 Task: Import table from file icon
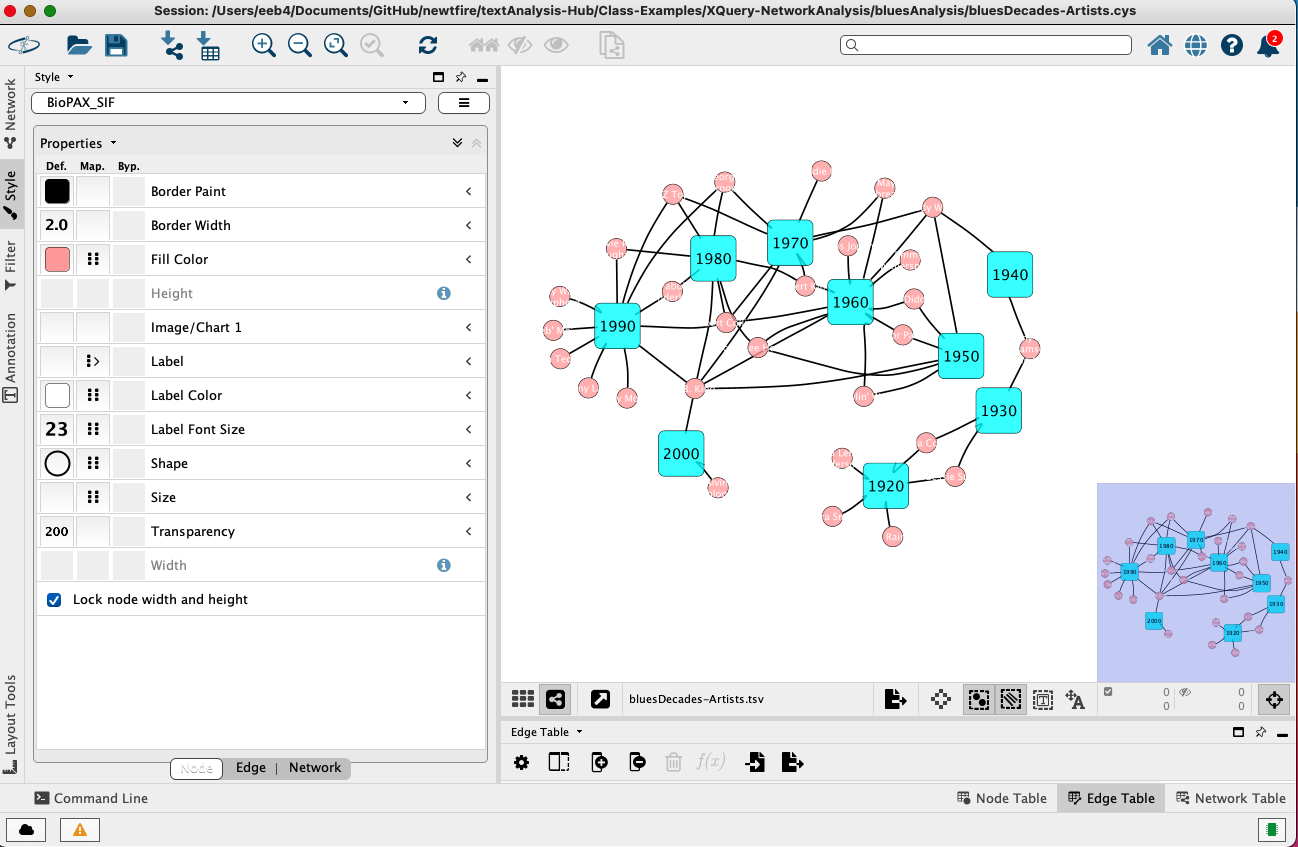[x=208, y=45]
